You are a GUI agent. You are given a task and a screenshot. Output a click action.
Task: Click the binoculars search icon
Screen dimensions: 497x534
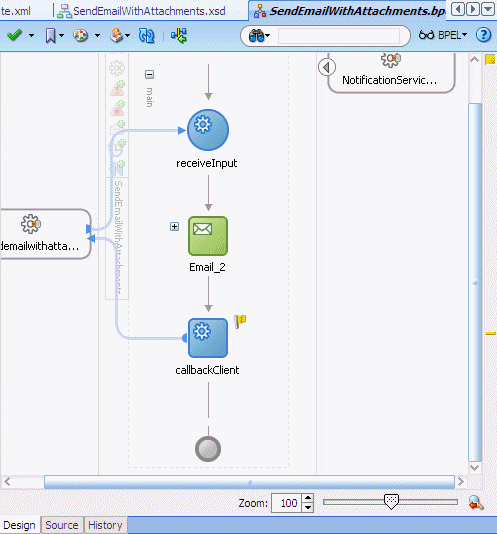257,35
